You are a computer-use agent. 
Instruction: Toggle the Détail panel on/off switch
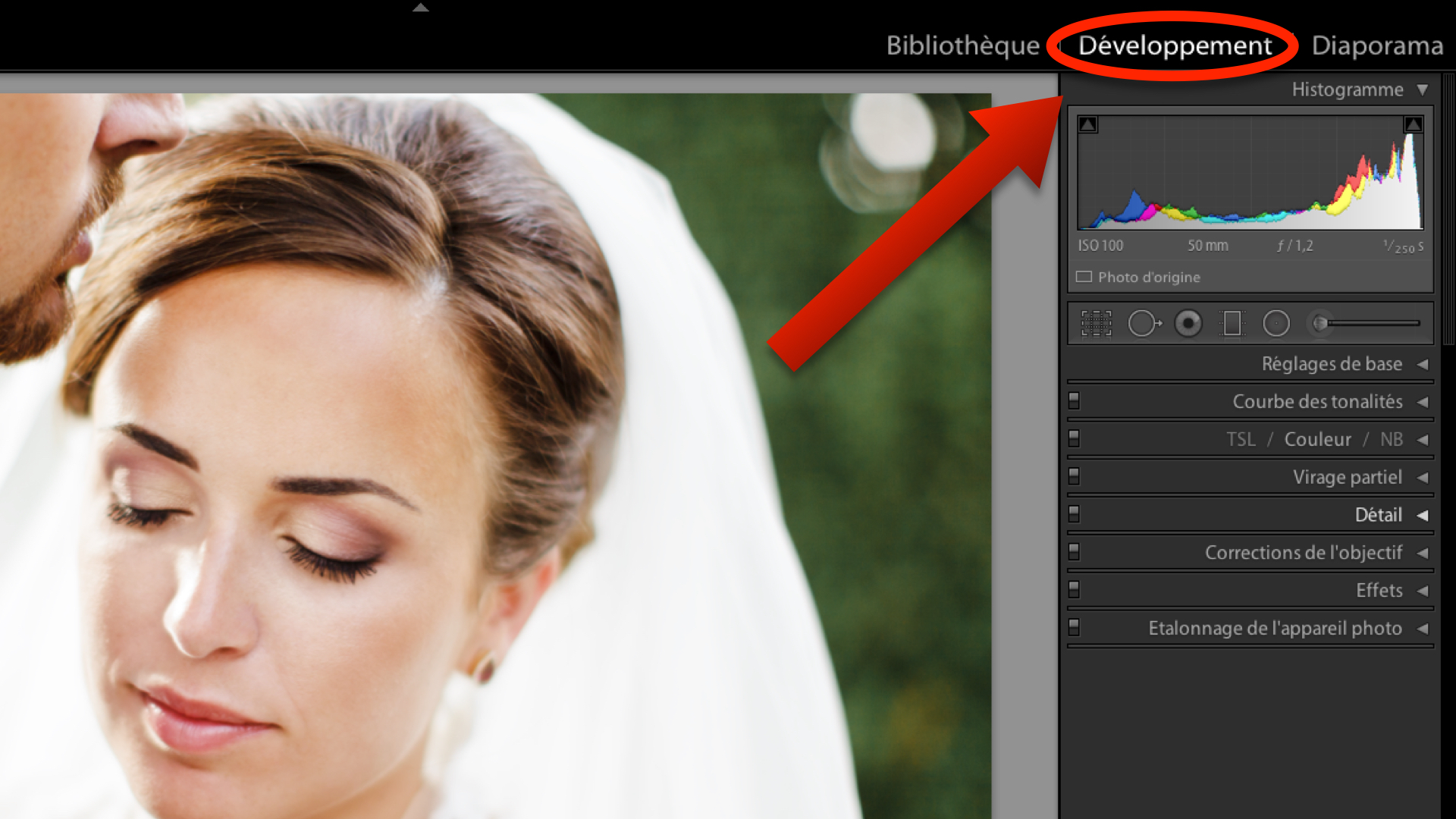1074,514
